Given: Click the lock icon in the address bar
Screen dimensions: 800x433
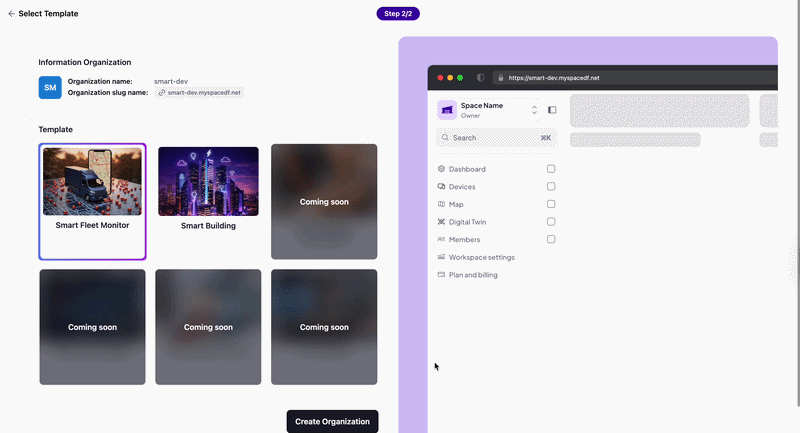Looking at the screenshot, I should coord(500,77).
